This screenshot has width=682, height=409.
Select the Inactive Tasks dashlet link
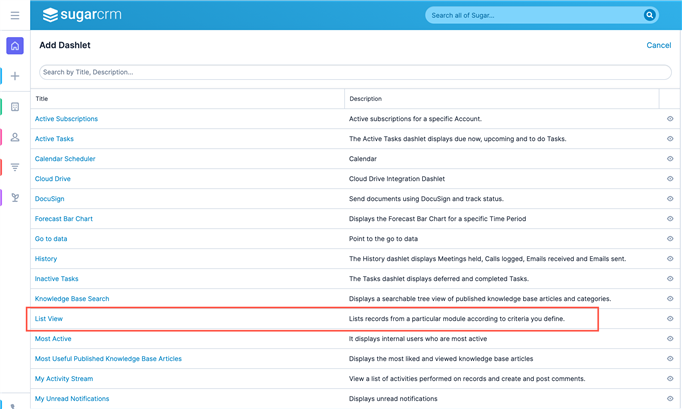click(x=57, y=279)
